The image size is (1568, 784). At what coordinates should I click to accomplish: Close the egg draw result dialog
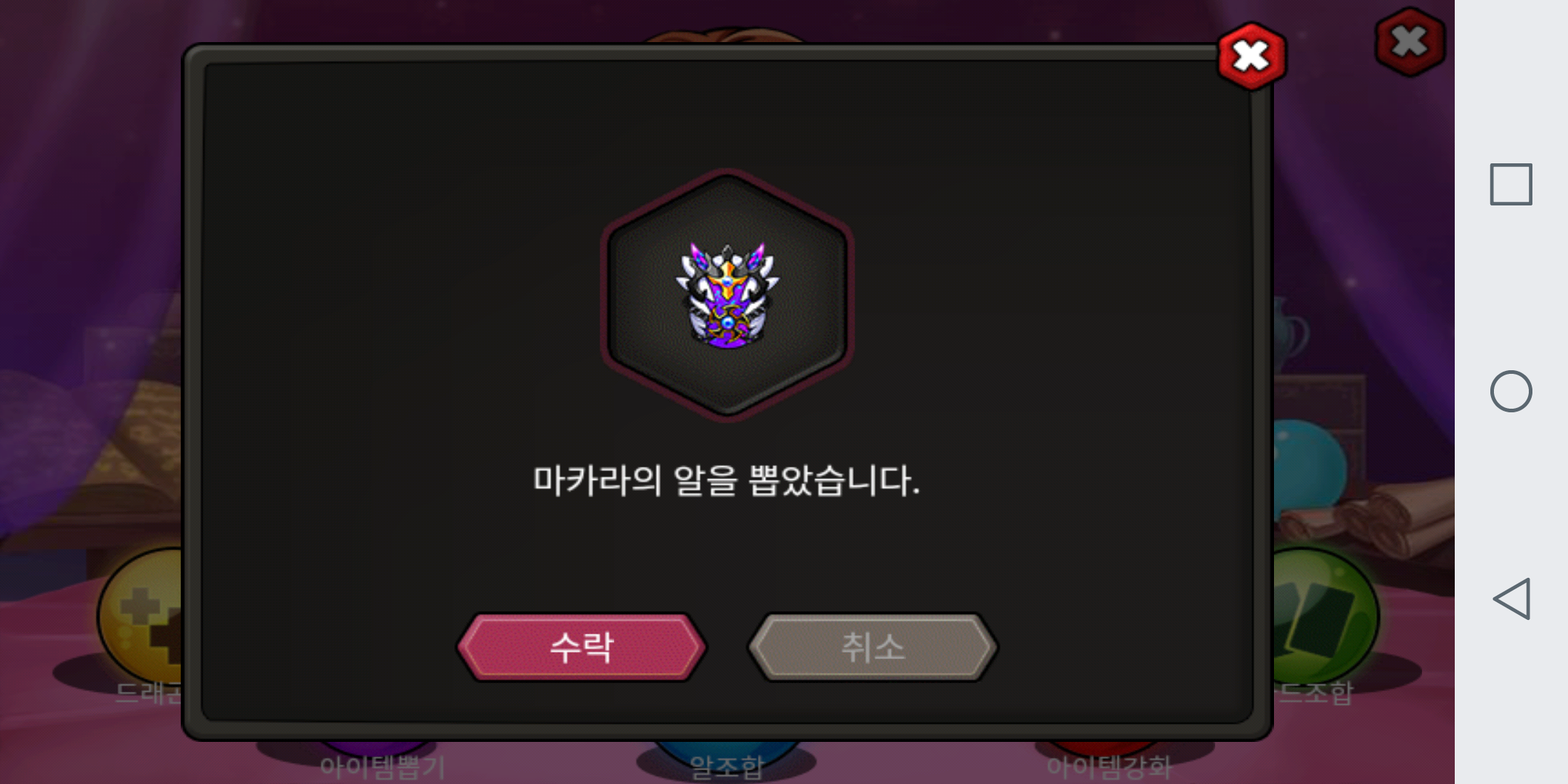click(1251, 57)
